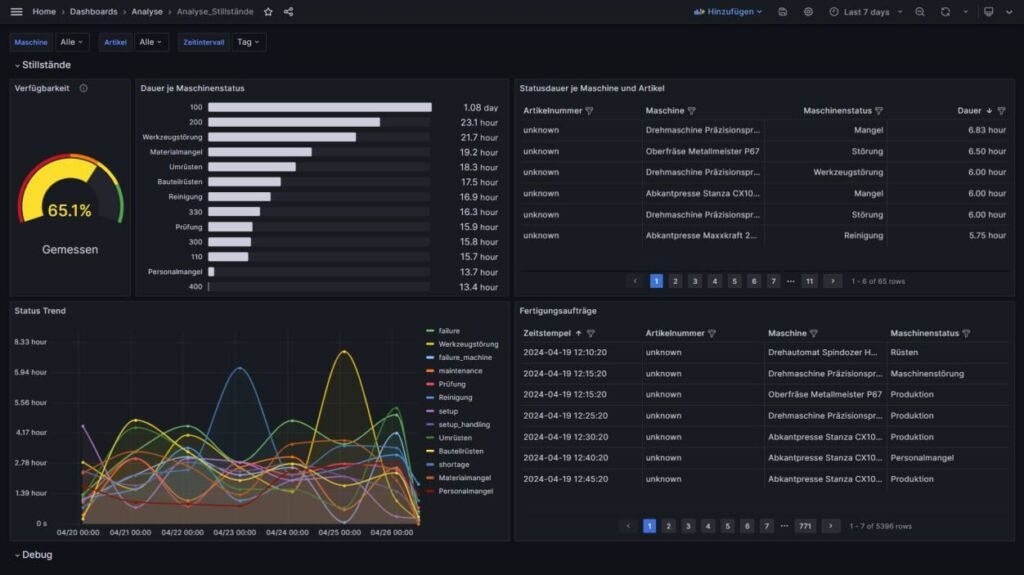Open the Maschine variable dropdown Alle
This screenshot has height=575, width=1024.
(71, 42)
